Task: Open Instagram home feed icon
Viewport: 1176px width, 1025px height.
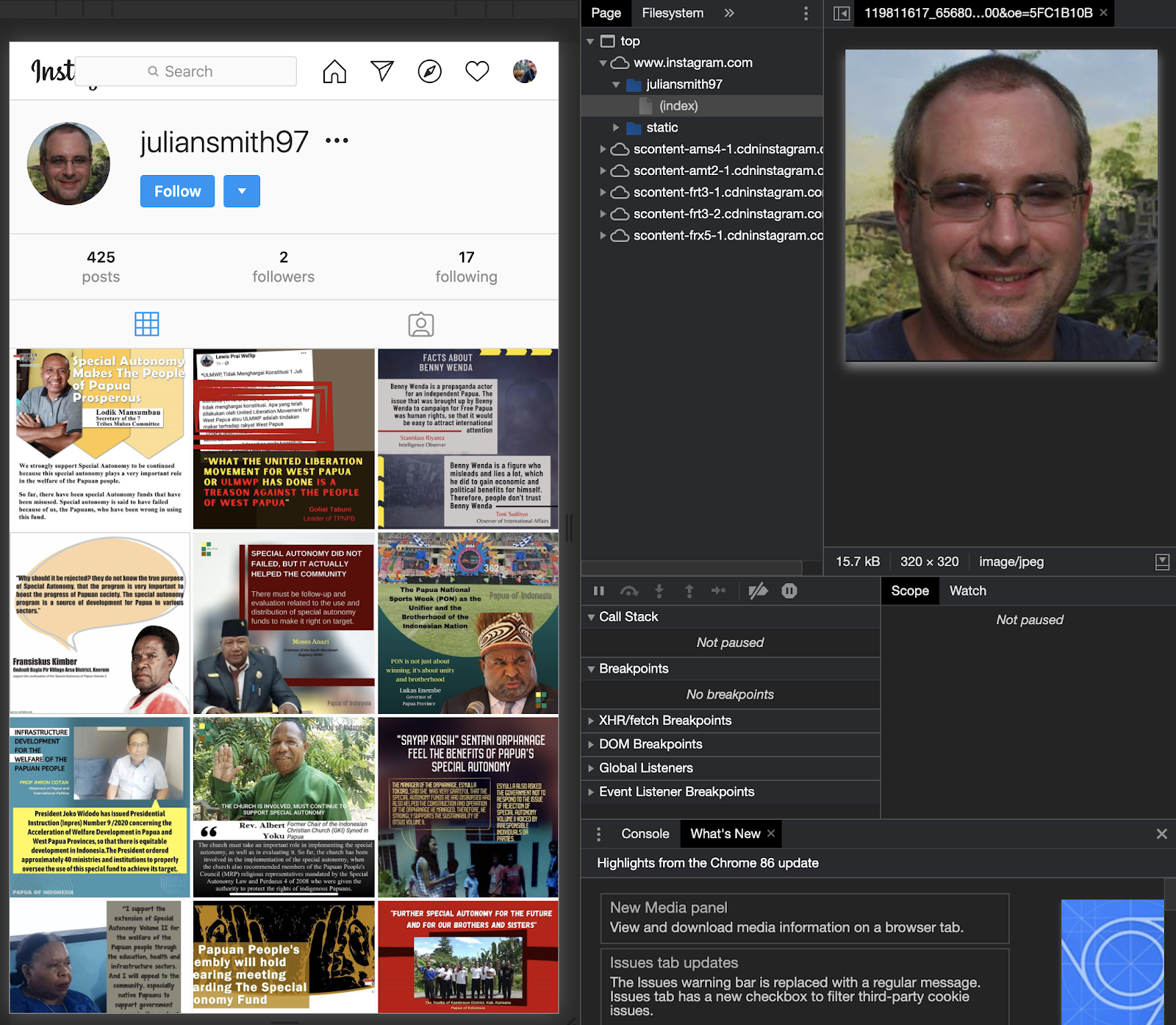Action: pos(334,71)
